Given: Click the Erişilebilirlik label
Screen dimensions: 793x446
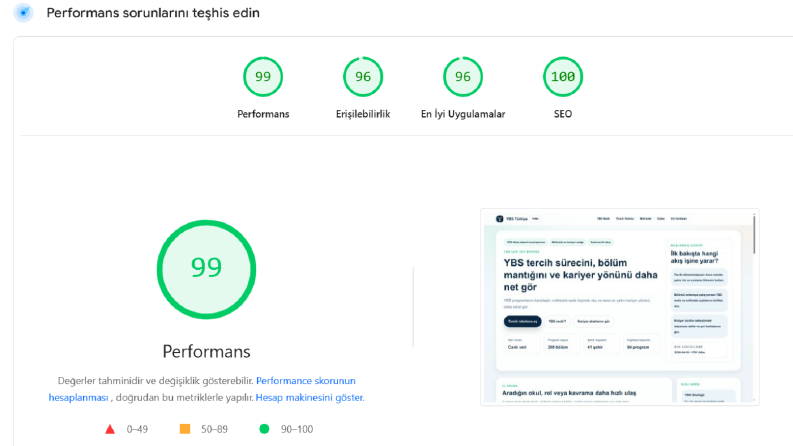Looking at the screenshot, I should 363,114.
